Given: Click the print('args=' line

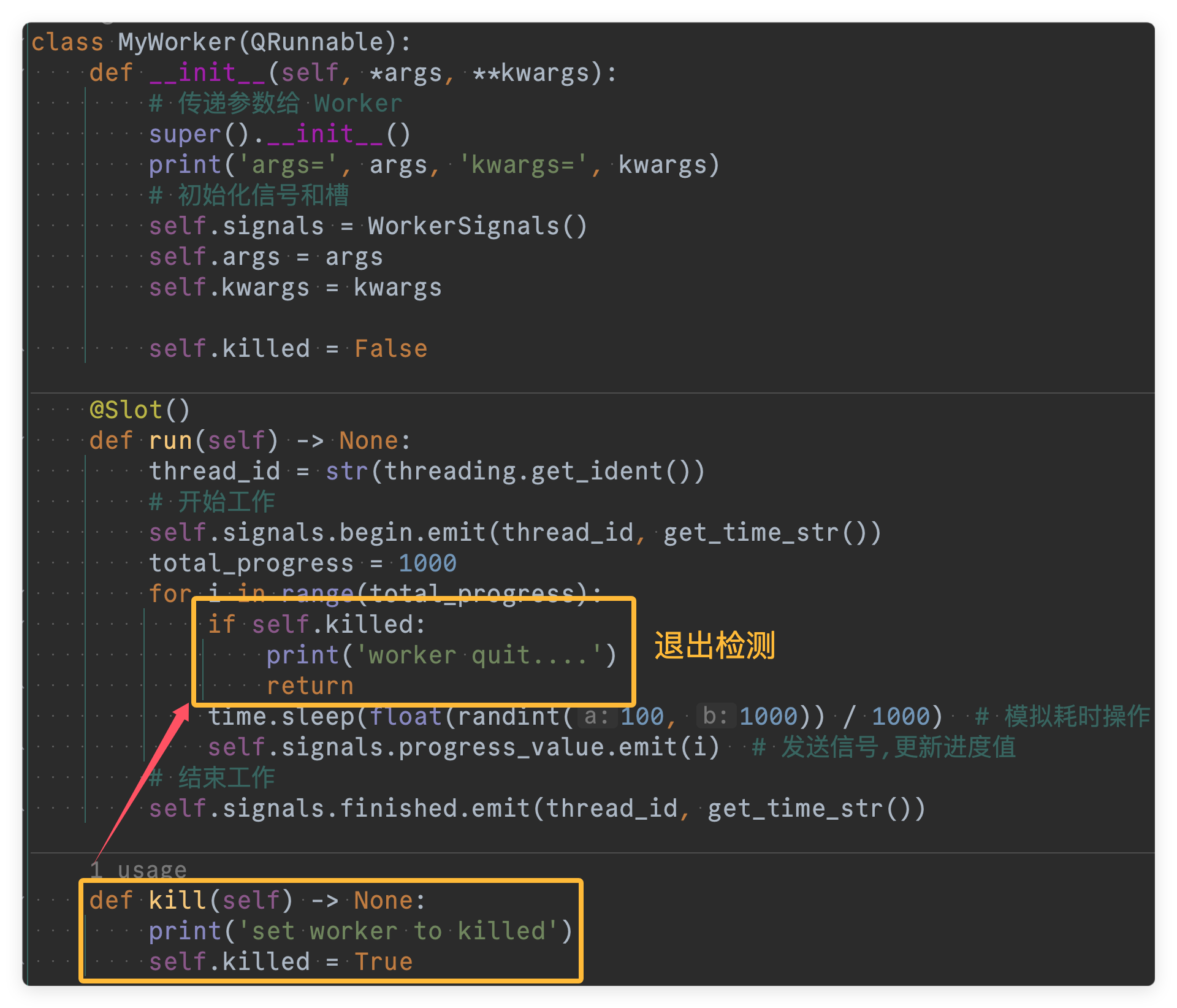Looking at the screenshot, I should coord(434,165).
